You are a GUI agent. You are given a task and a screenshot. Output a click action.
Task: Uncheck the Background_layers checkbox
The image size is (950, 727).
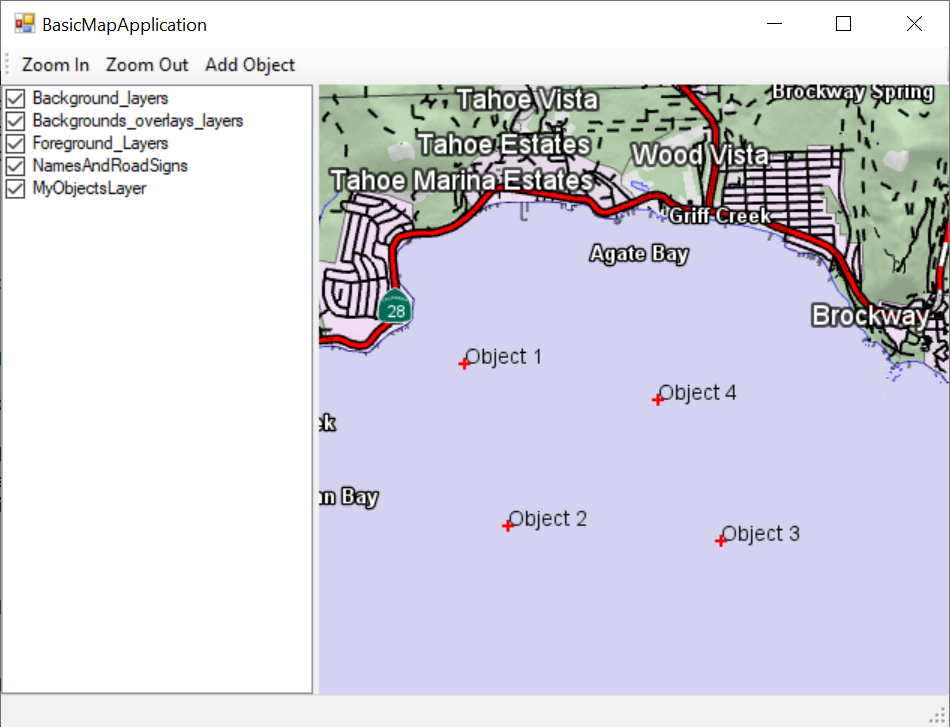point(16,98)
